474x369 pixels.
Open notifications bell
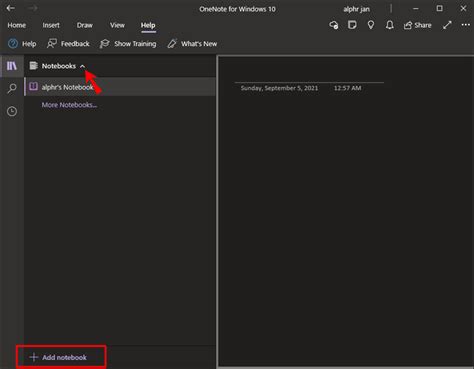[x=389, y=25]
